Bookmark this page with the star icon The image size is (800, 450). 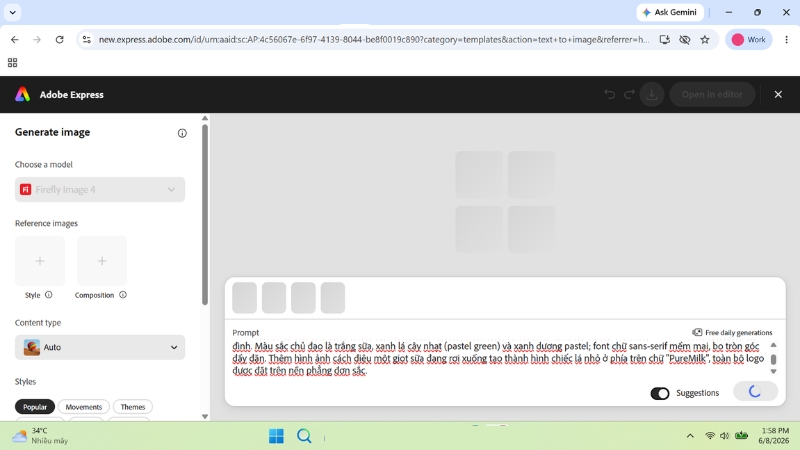[x=705, y=39]
